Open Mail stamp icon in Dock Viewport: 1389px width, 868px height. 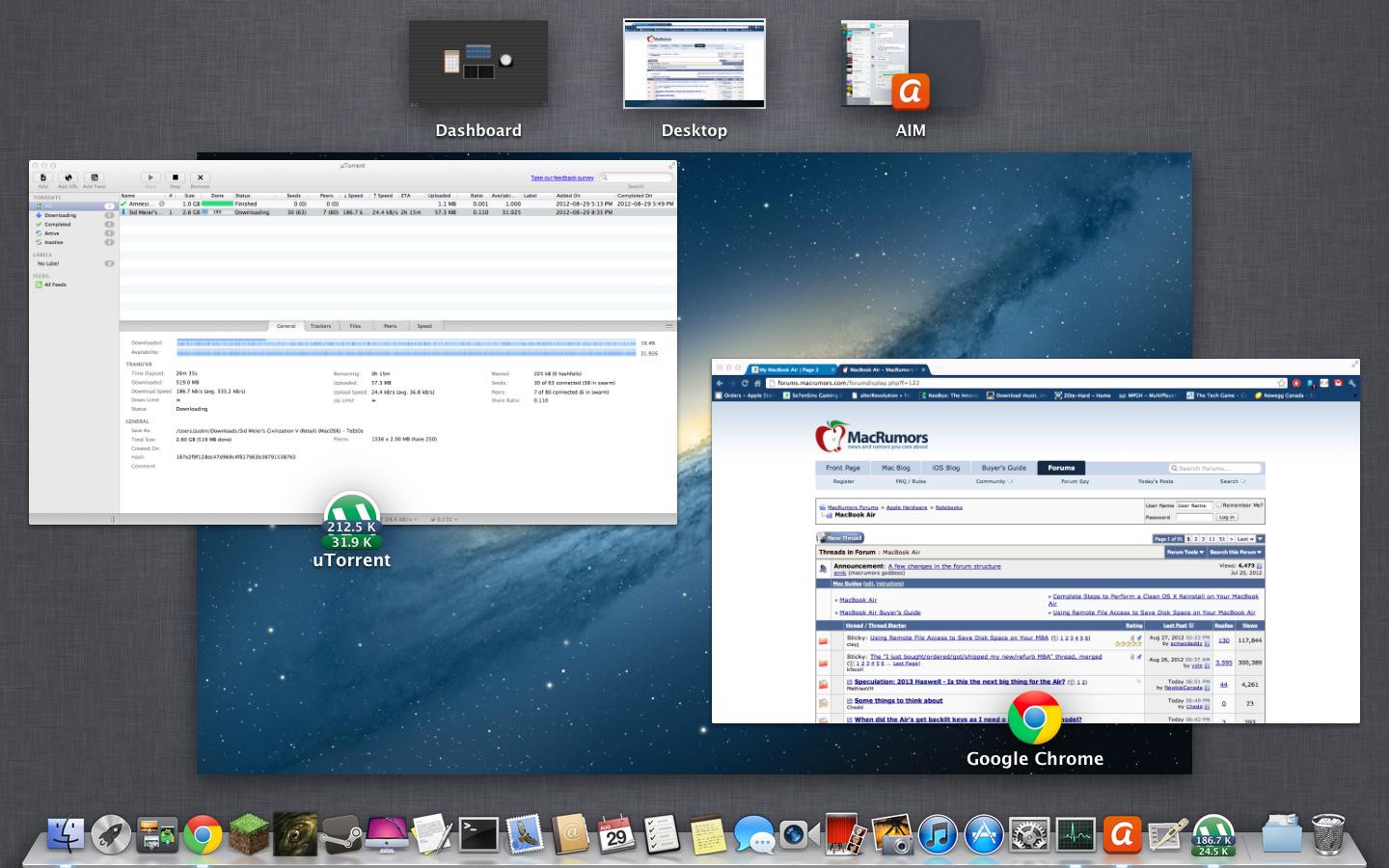tap(524, 834)
